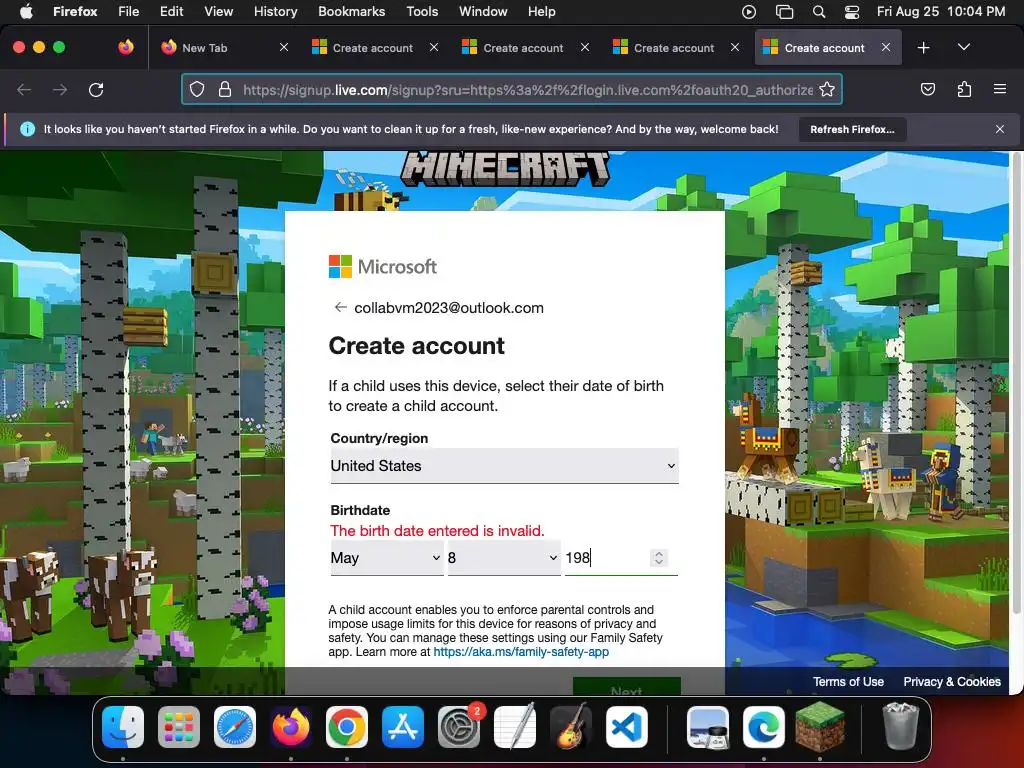Open the Firefox hamburger application menu
The image size is (1024, 768).
999,89
